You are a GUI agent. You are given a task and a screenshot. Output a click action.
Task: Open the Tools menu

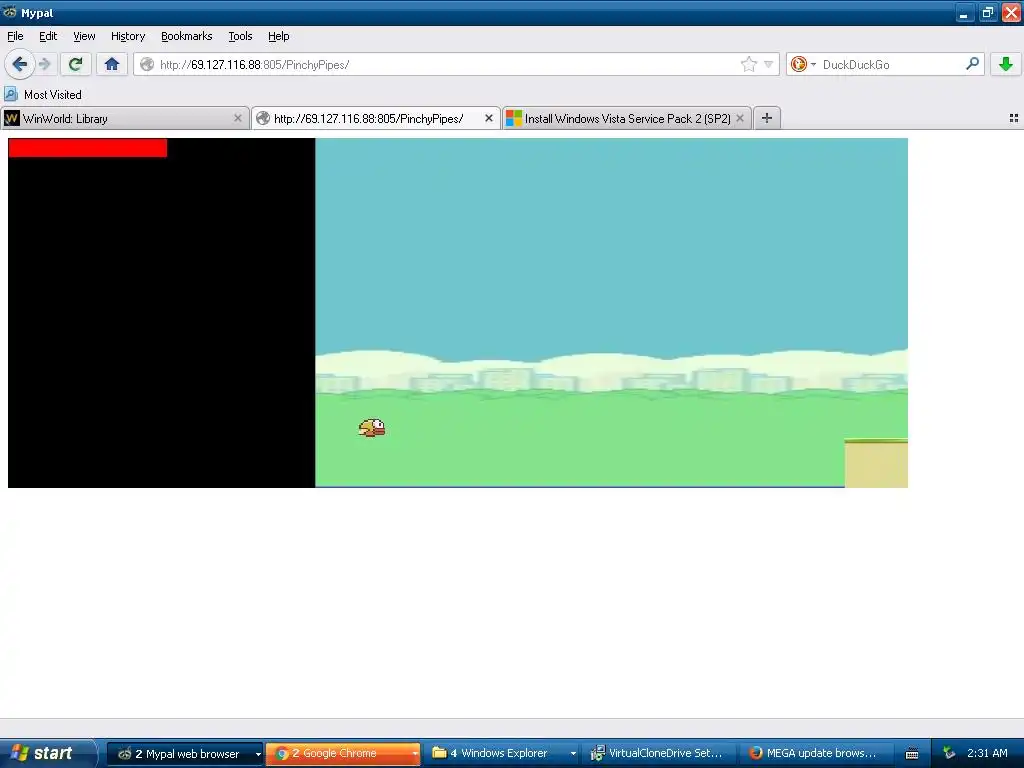(240, 36)
